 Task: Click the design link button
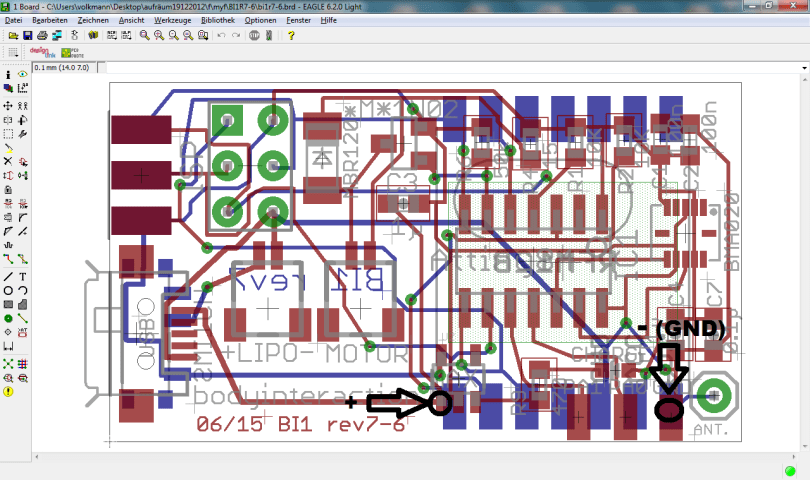40,51
